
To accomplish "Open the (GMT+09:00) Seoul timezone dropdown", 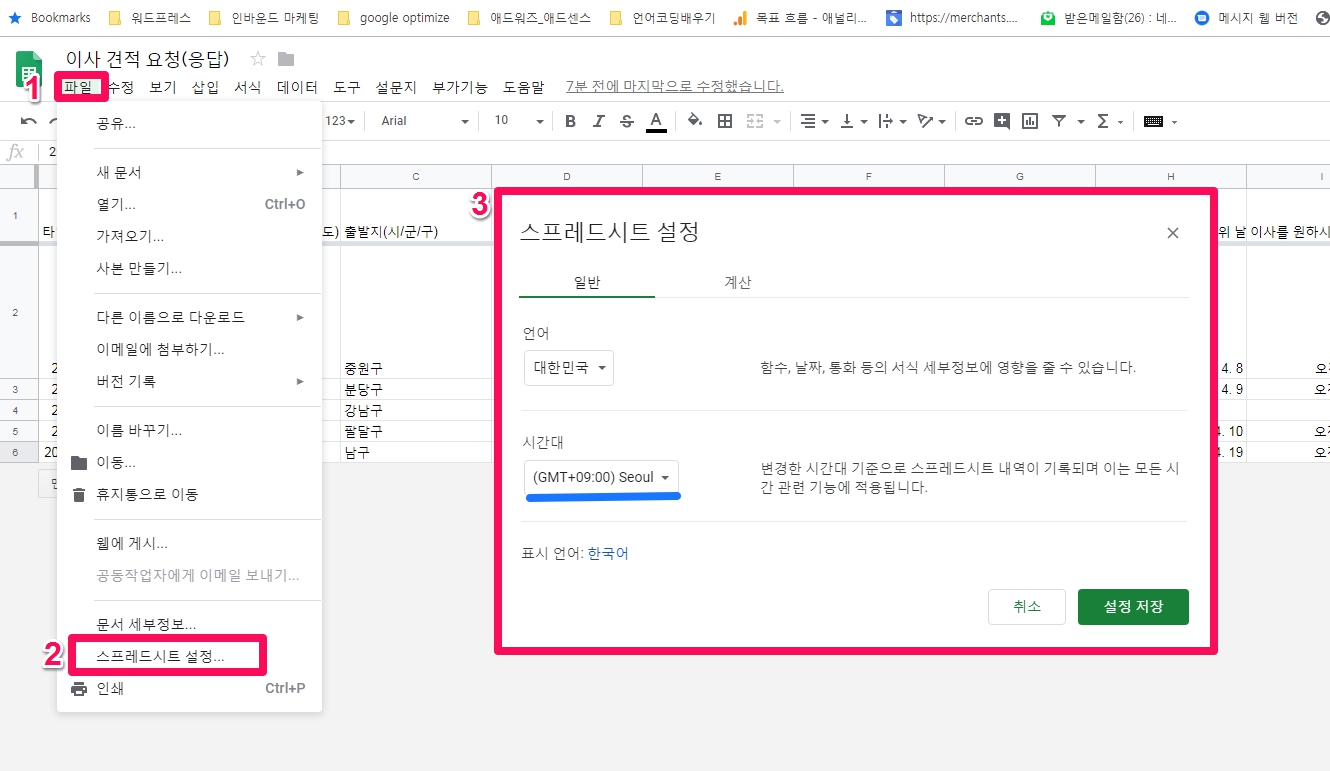I will [x=601, y=477].
